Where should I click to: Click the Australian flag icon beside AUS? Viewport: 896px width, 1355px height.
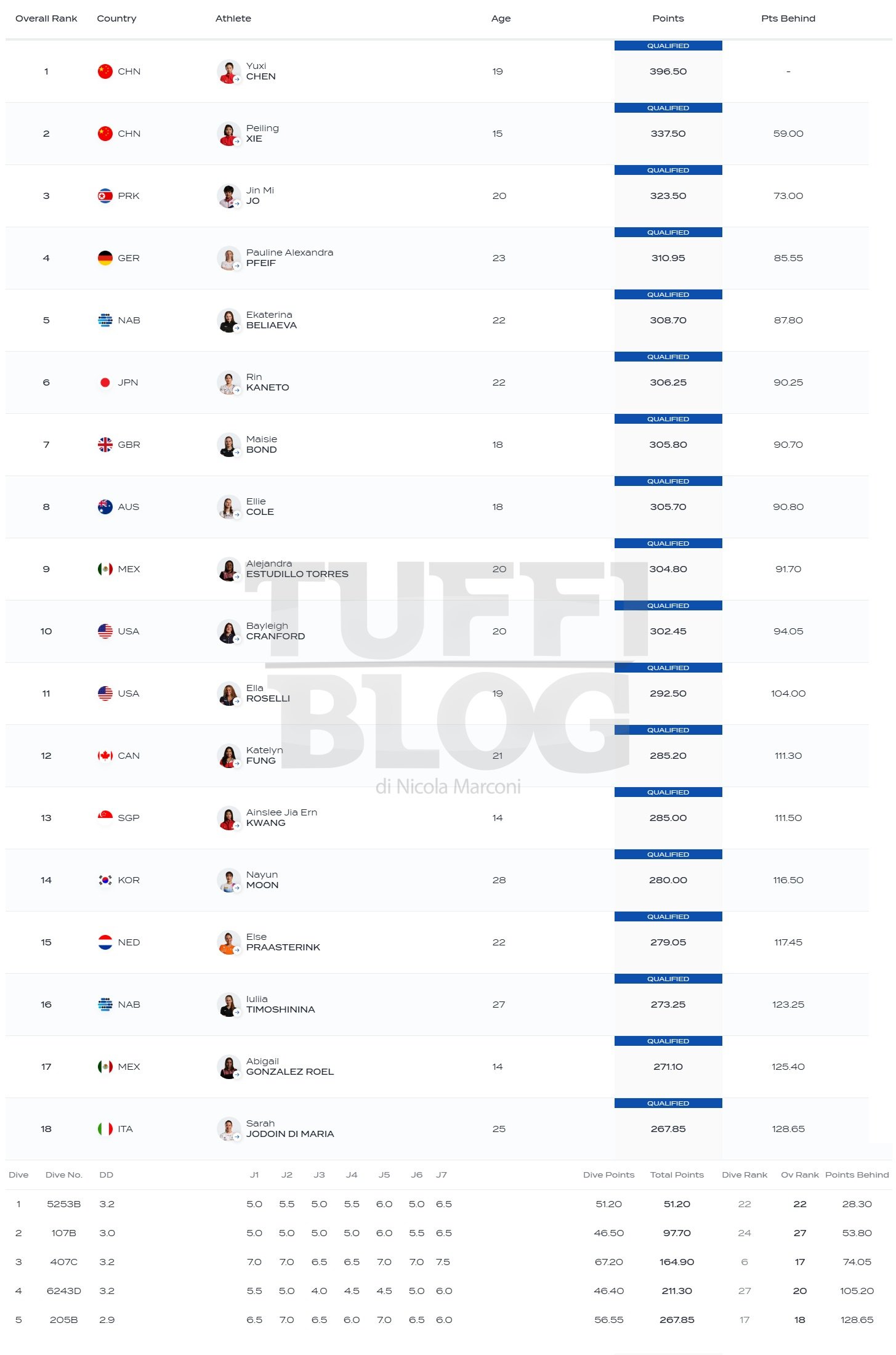click(x=105, y=507)
